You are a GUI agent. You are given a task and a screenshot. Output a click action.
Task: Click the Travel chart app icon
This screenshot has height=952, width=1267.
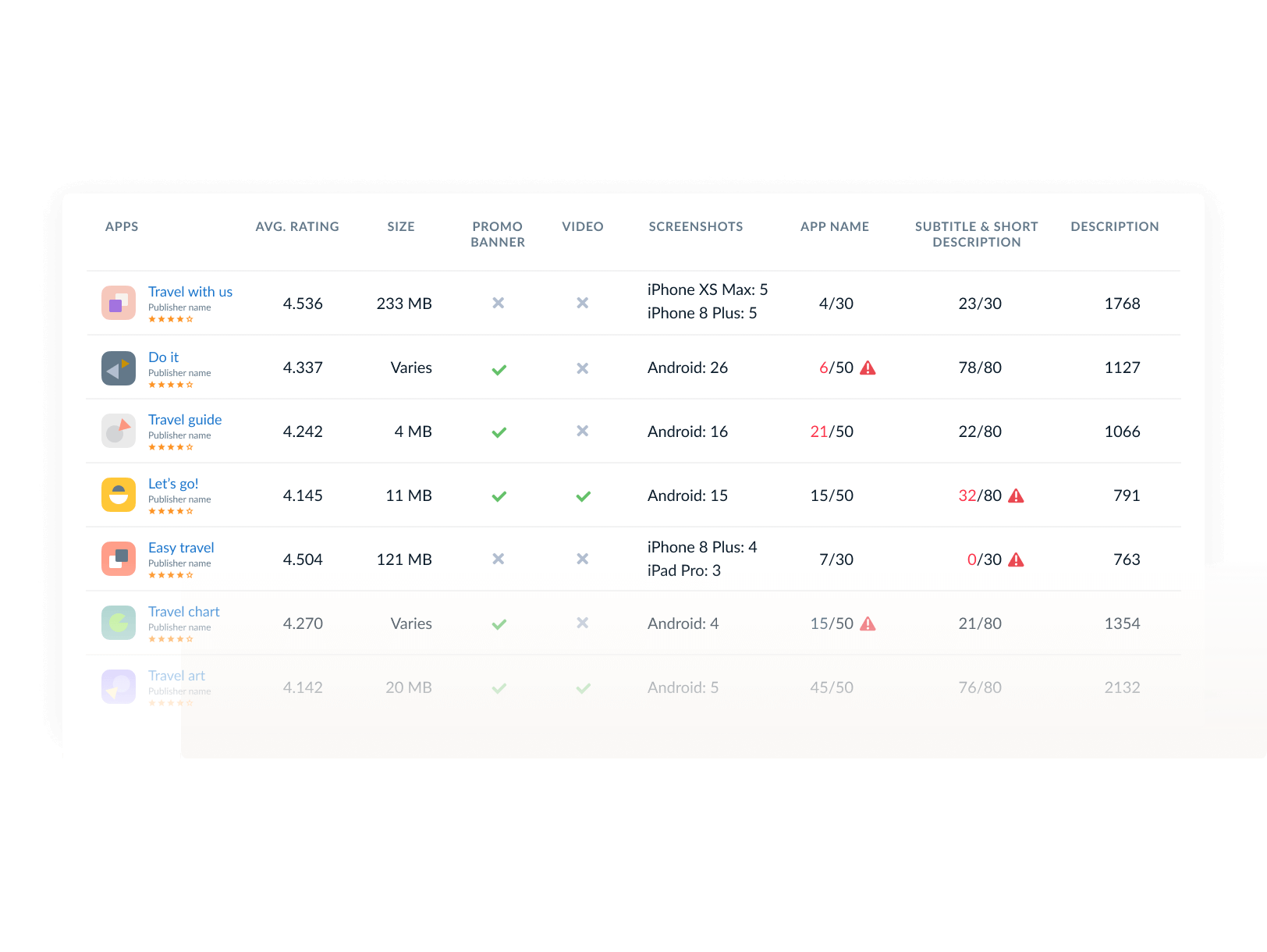point(119,623)
